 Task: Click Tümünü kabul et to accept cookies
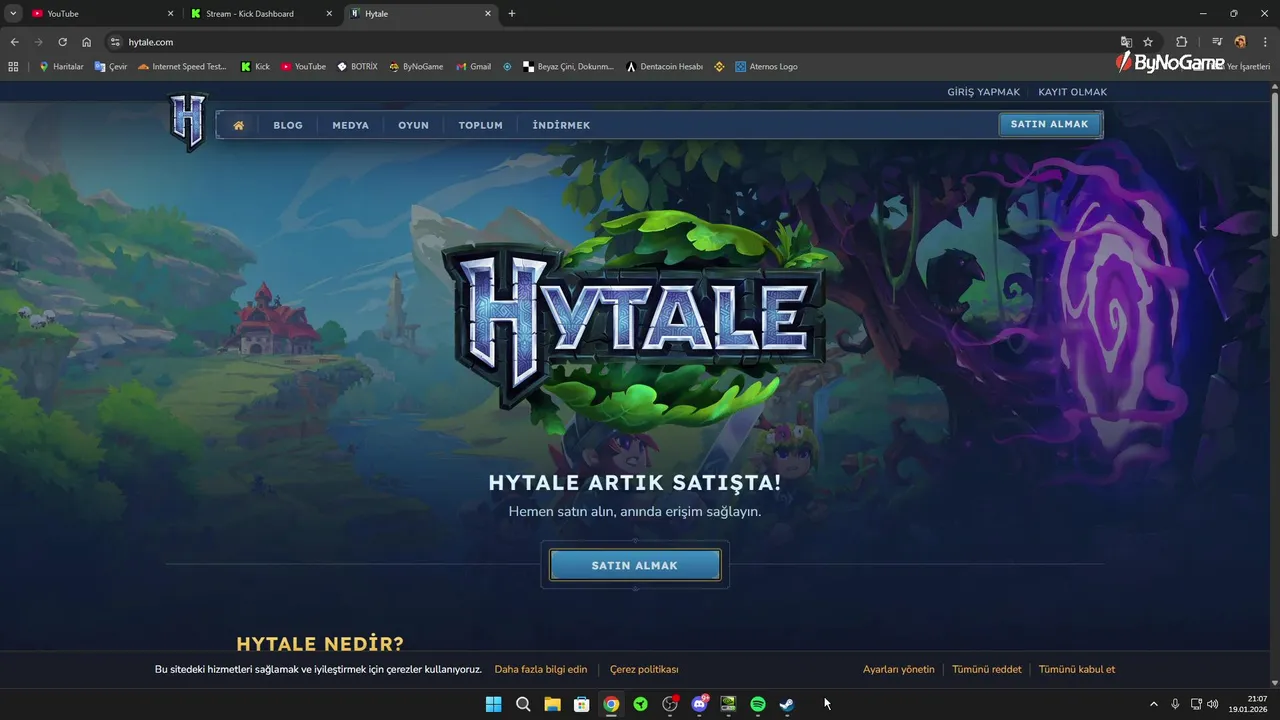point(1077,669)
